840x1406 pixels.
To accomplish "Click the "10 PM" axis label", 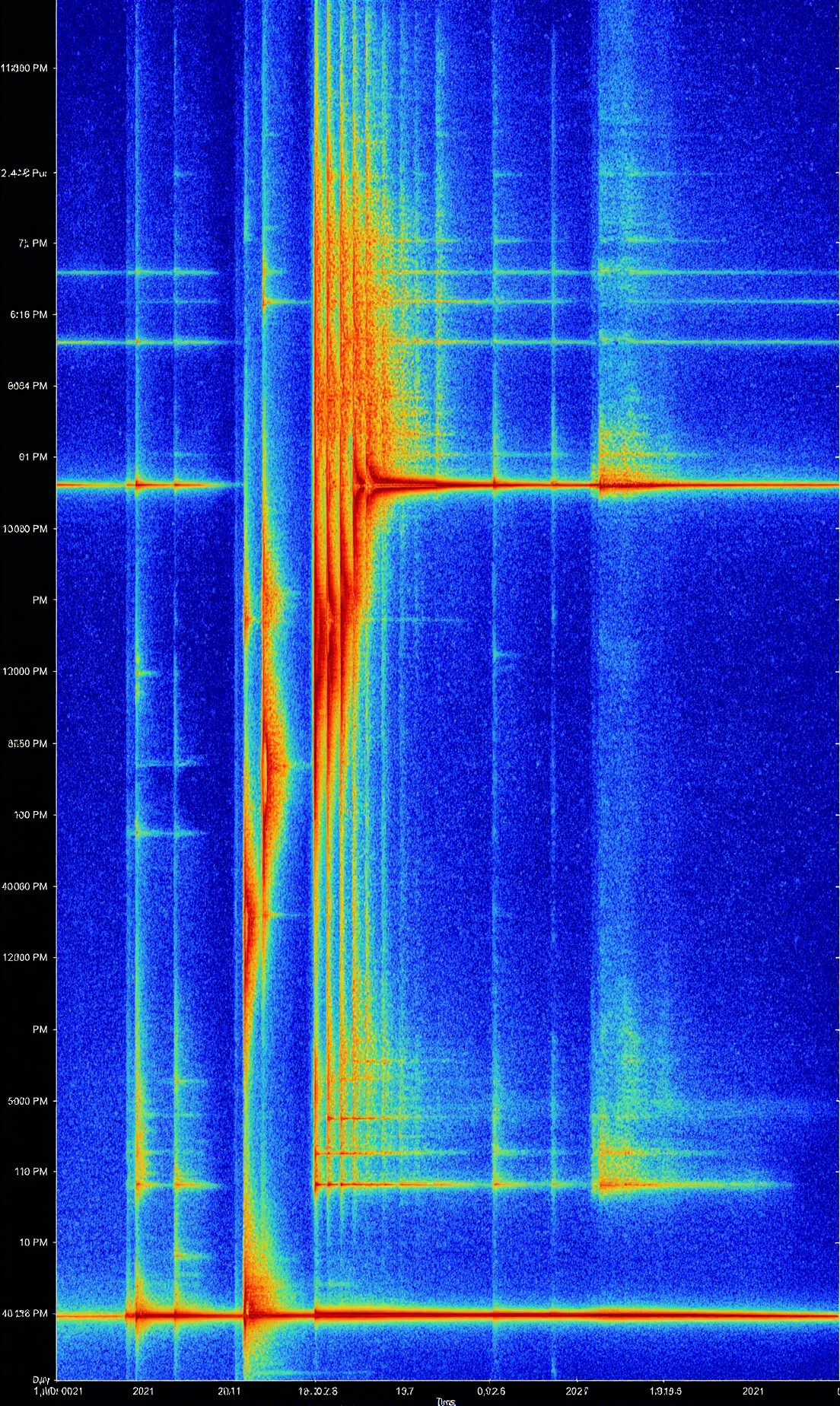I will tap(33, 1242).
